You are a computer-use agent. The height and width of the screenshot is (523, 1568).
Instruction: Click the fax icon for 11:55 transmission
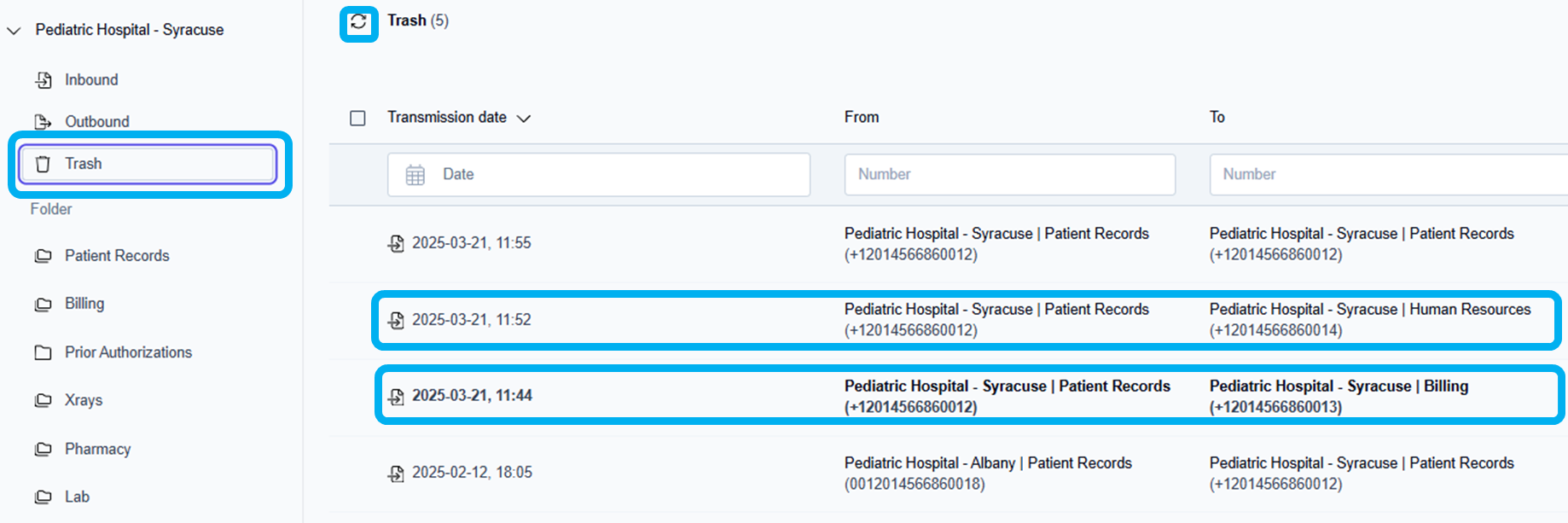point(396,244)
